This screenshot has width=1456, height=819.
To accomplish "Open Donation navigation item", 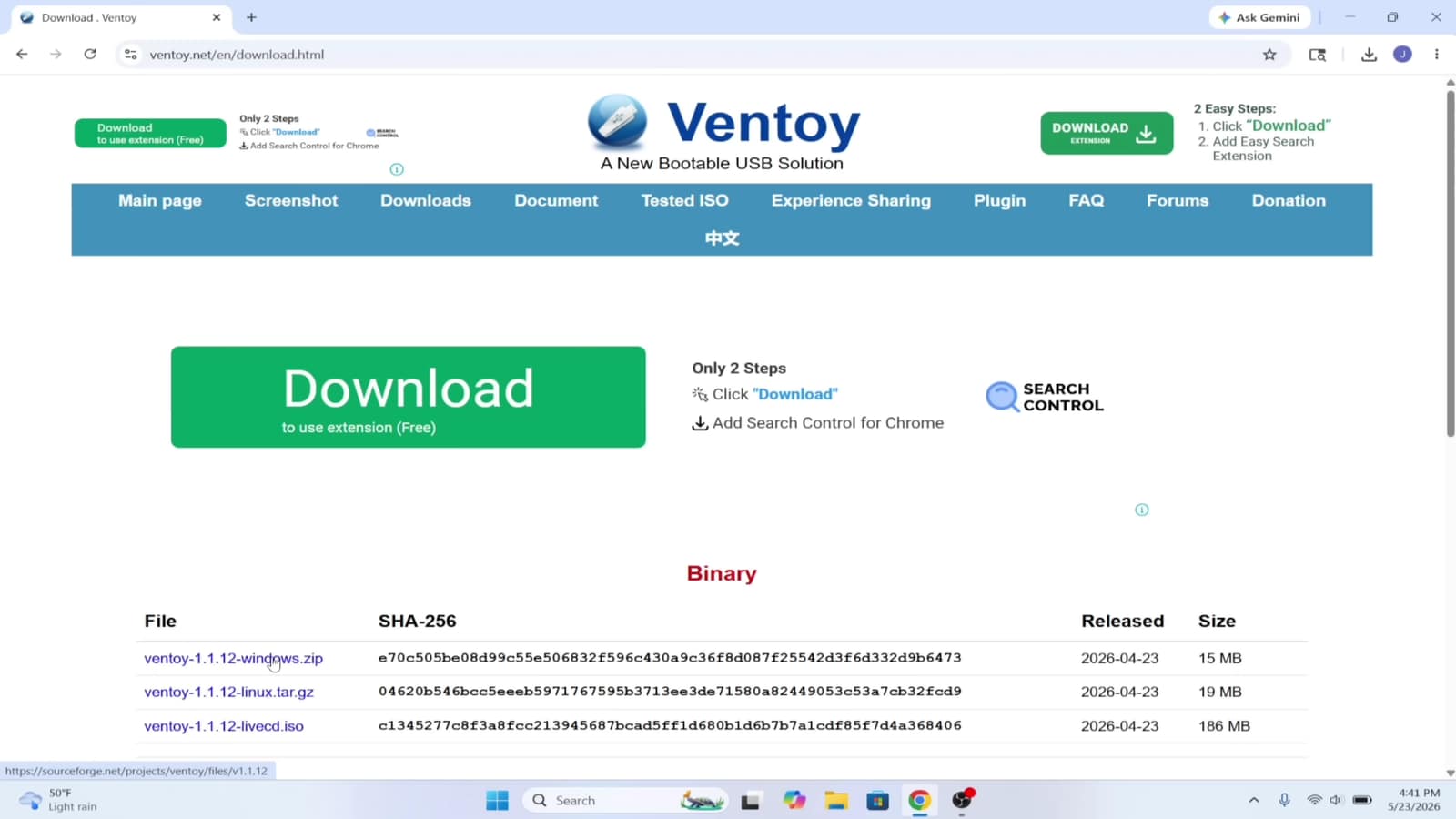I will click(x=1289, y=200).
